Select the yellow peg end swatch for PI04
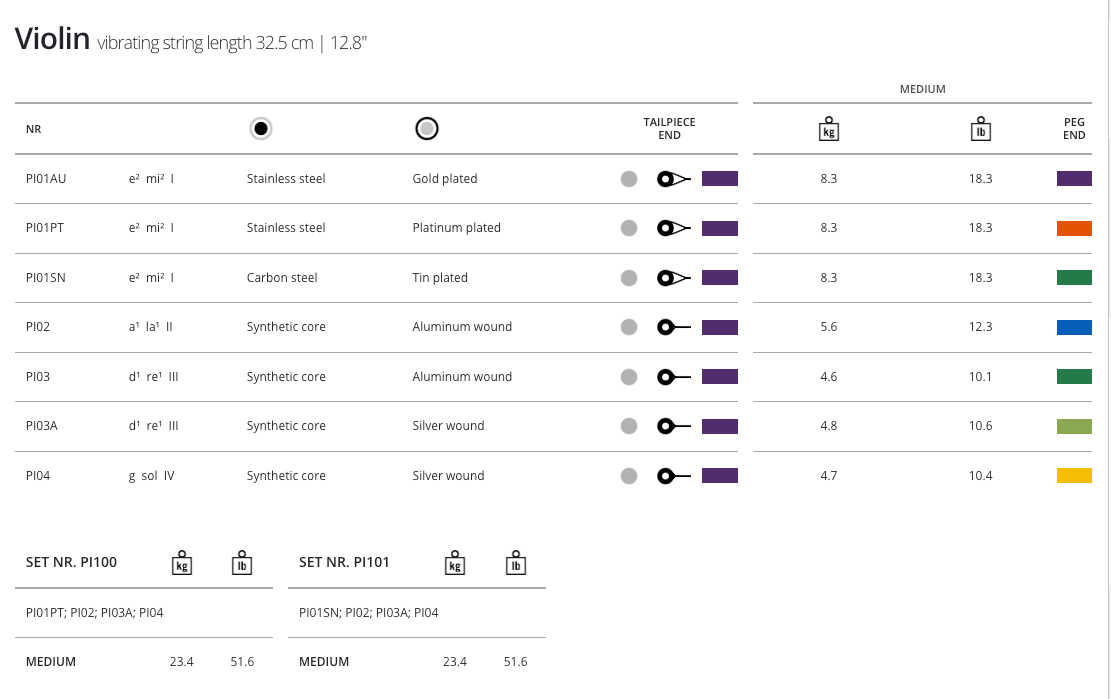This screenshot has height=699, width=1111. (x=1074, y=476)
